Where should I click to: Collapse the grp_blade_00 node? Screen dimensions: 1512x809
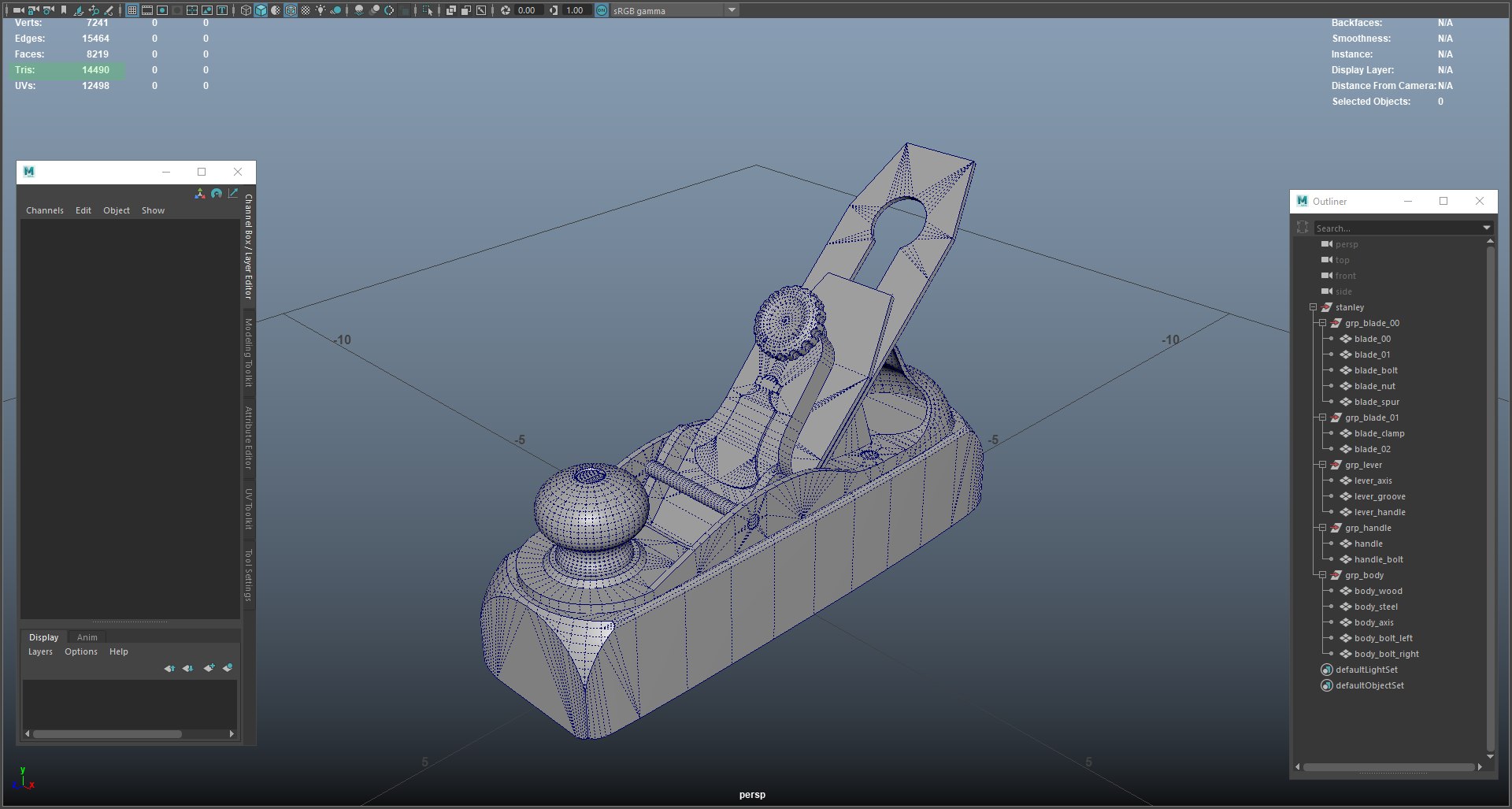1322,323
